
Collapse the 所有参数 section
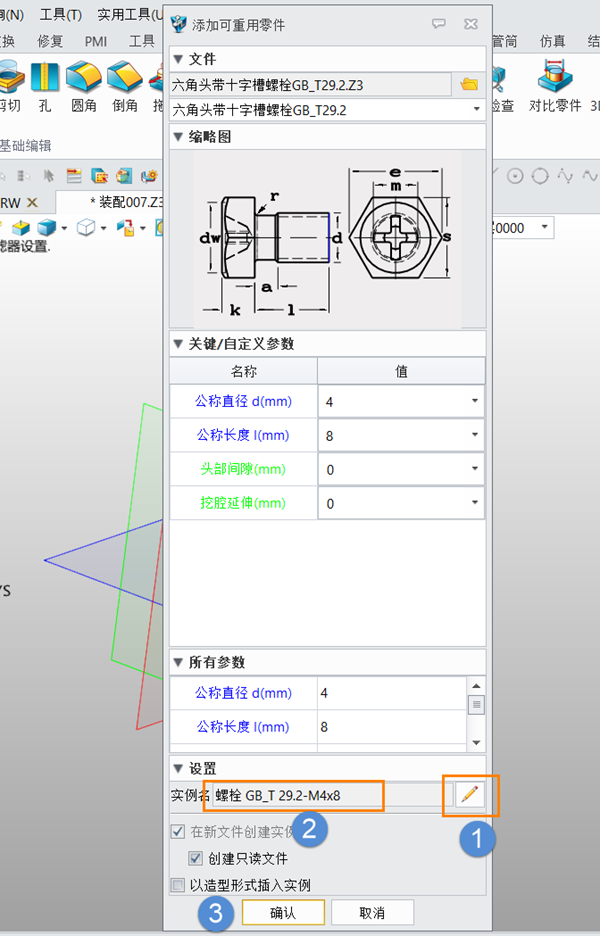[178, 662]
